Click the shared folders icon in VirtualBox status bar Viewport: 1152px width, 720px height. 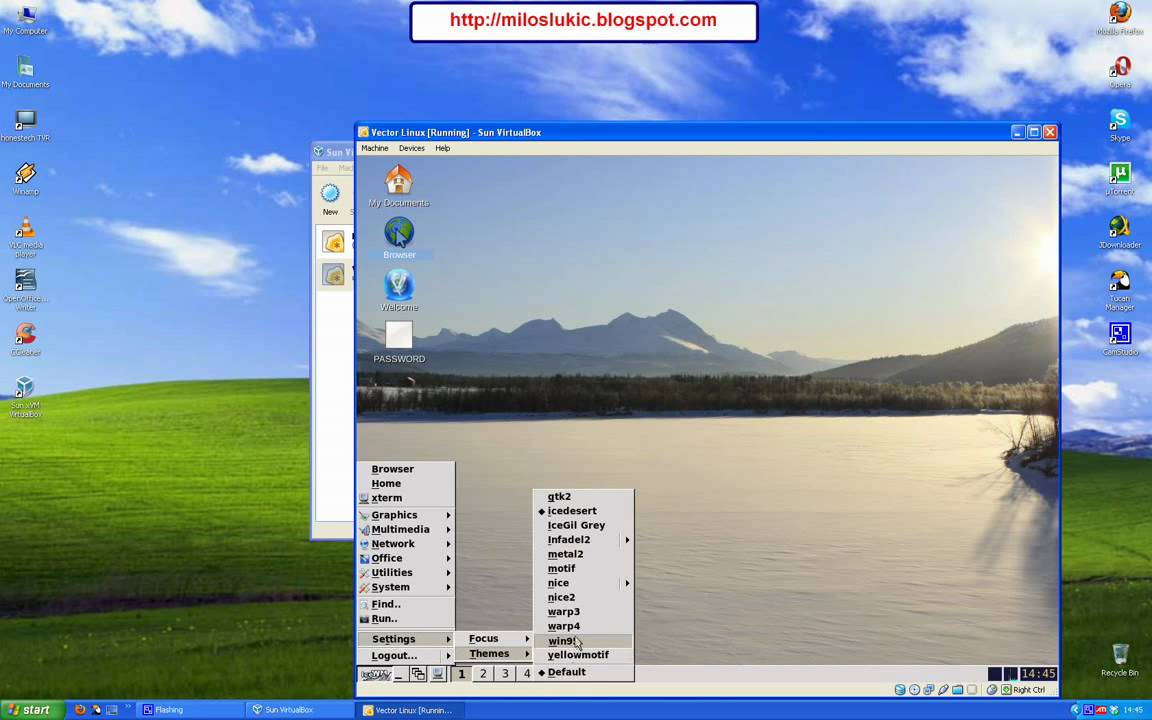(958, 689)
